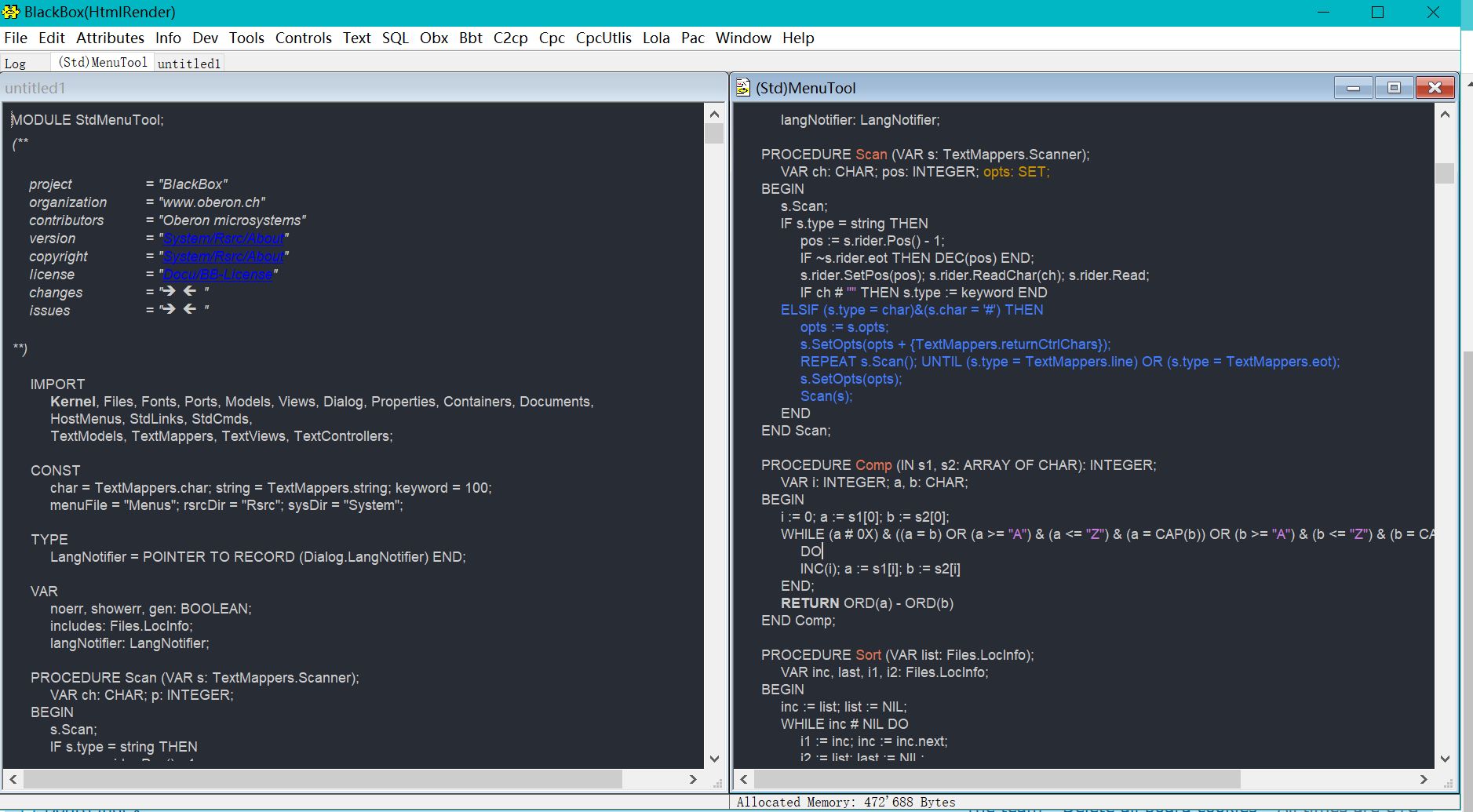Click the down scroll arrow in untitled1 pane

[714, 759]
